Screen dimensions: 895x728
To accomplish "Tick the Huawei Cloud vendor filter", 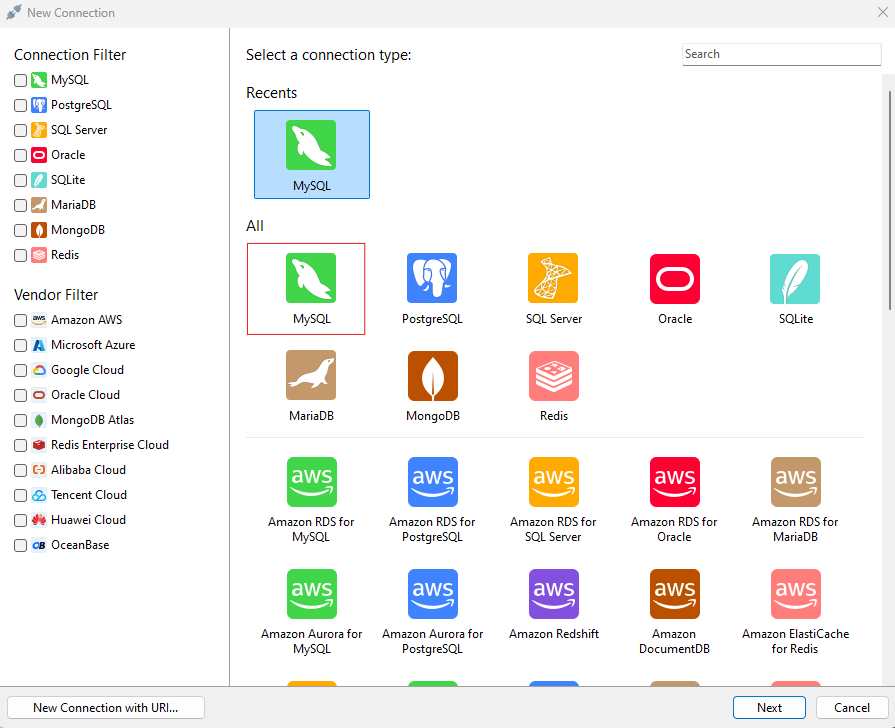I will coord(21,520).
